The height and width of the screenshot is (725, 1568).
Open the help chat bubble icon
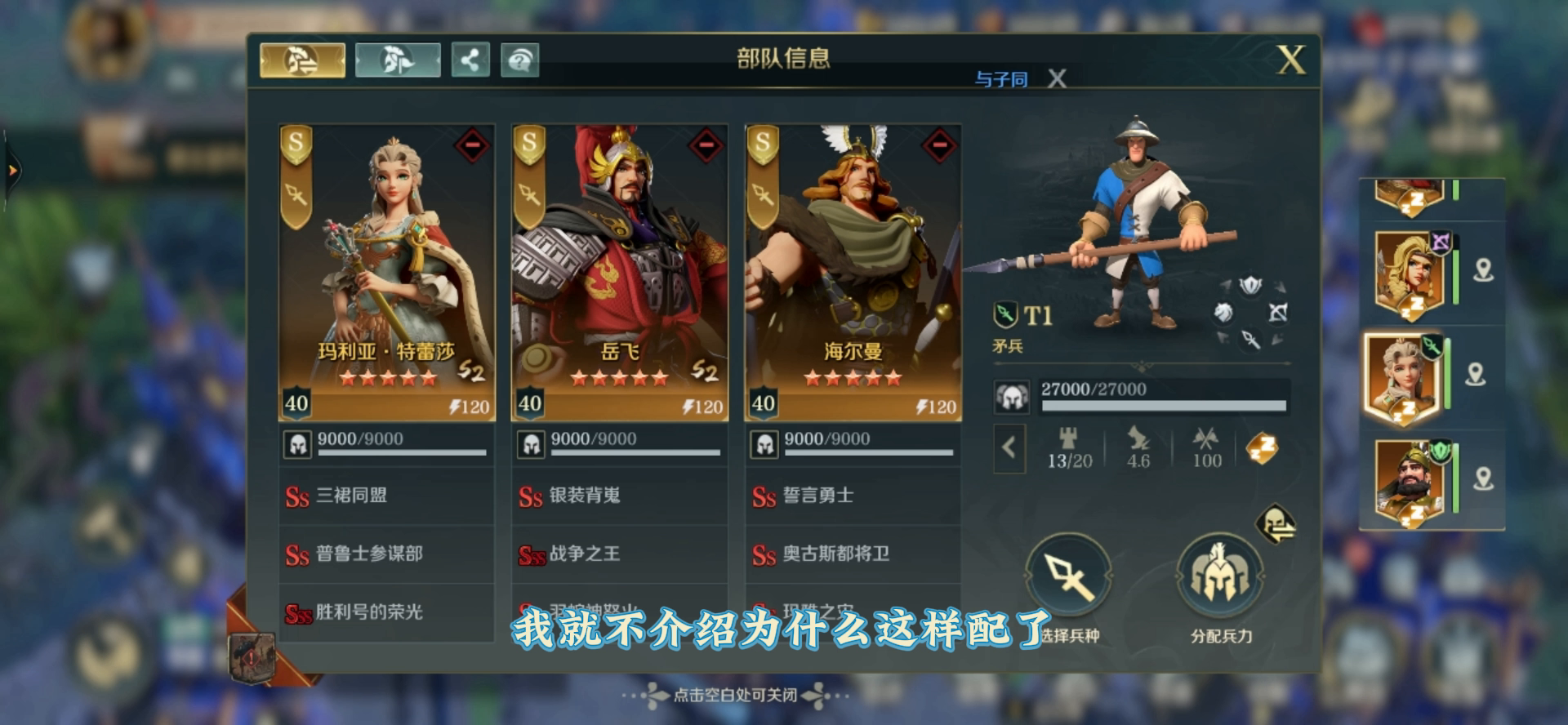tap(519, 60)
